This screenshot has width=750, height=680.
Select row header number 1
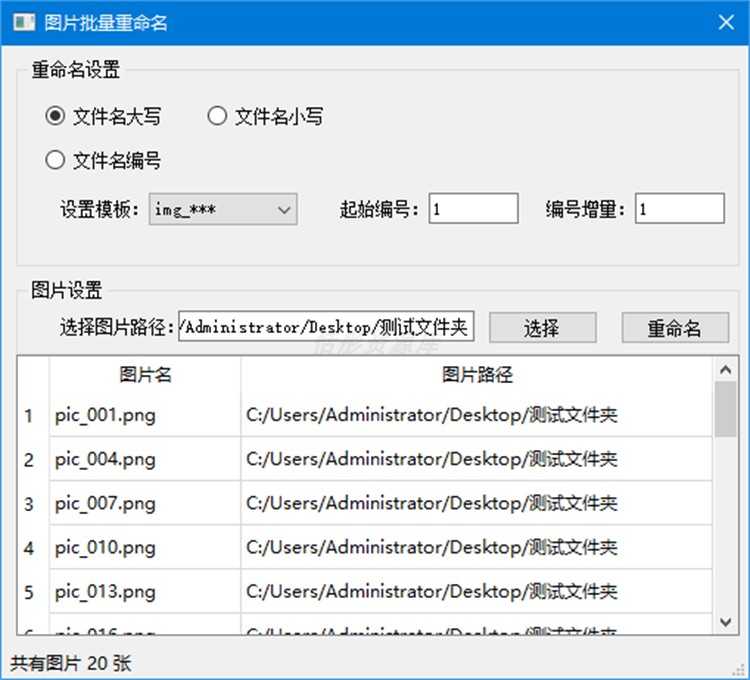click(x=33, y=415)
